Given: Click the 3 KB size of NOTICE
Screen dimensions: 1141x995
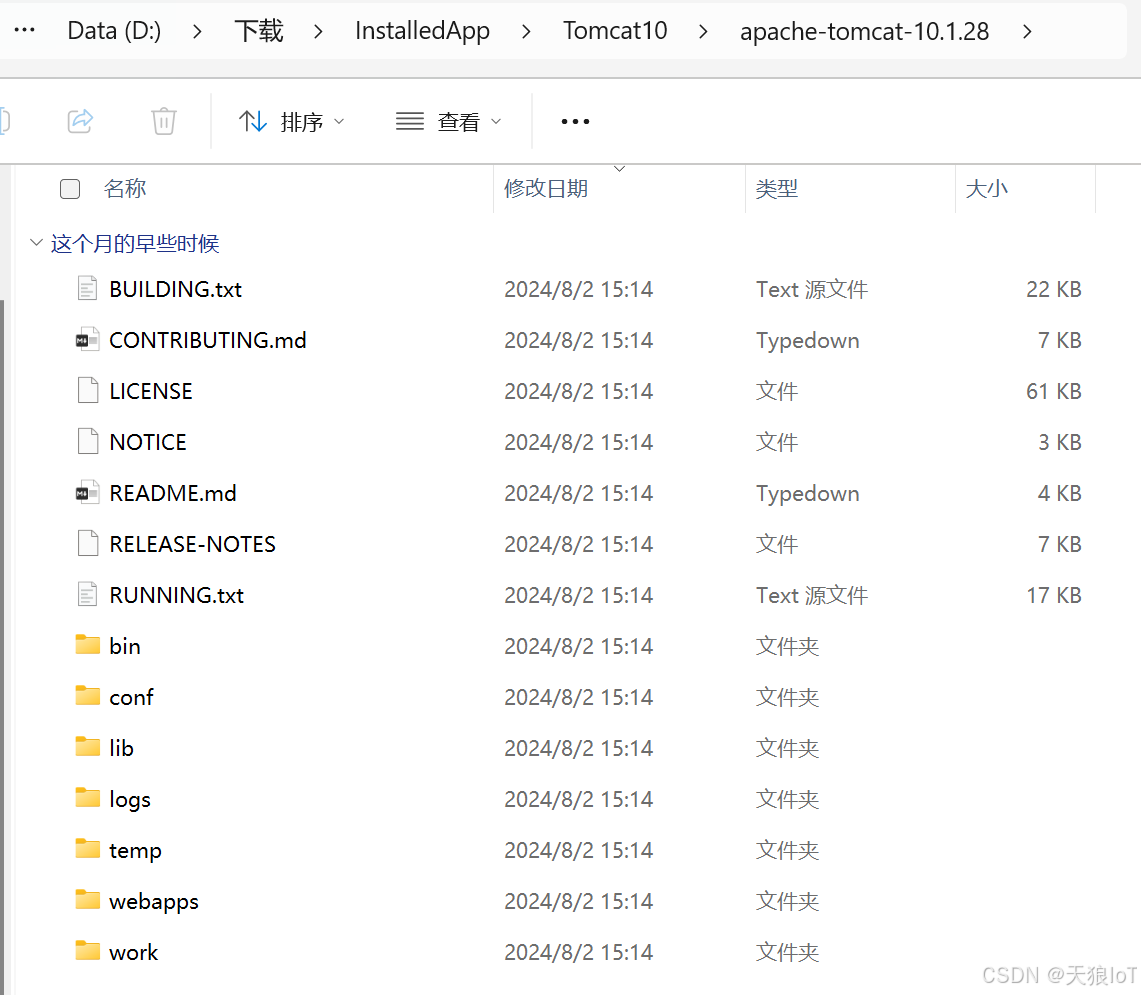Looking at the screenshot, I should click(x=1060, y=442).
